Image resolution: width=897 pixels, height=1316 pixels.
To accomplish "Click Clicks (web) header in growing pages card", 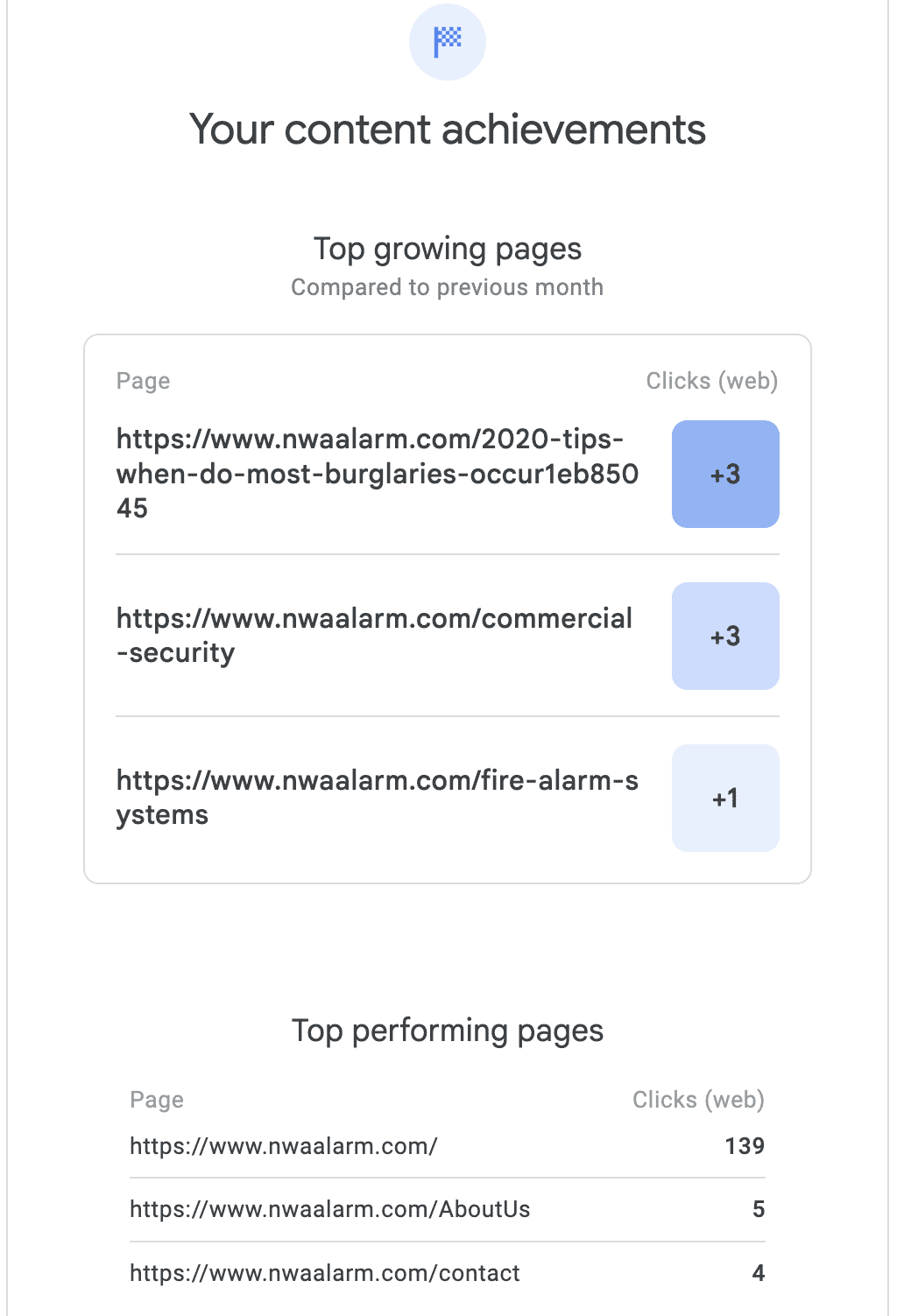I will [x=711, y=381].
